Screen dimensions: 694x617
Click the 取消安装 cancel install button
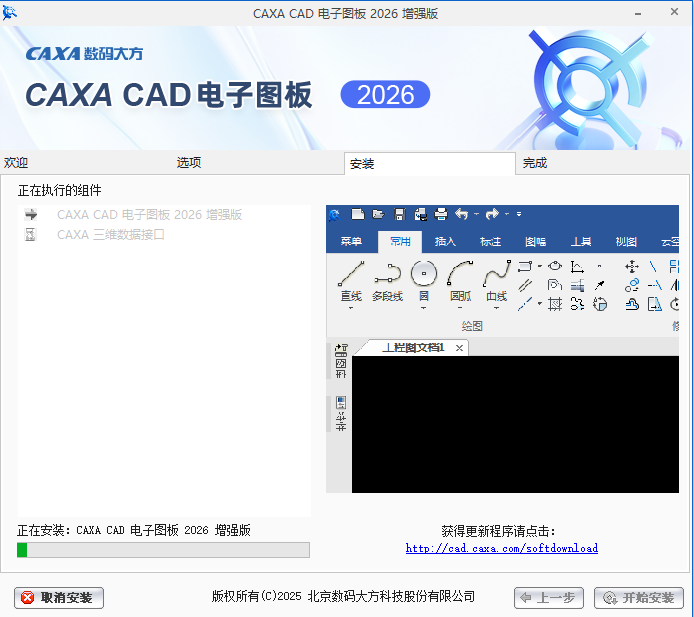point(59,598)
